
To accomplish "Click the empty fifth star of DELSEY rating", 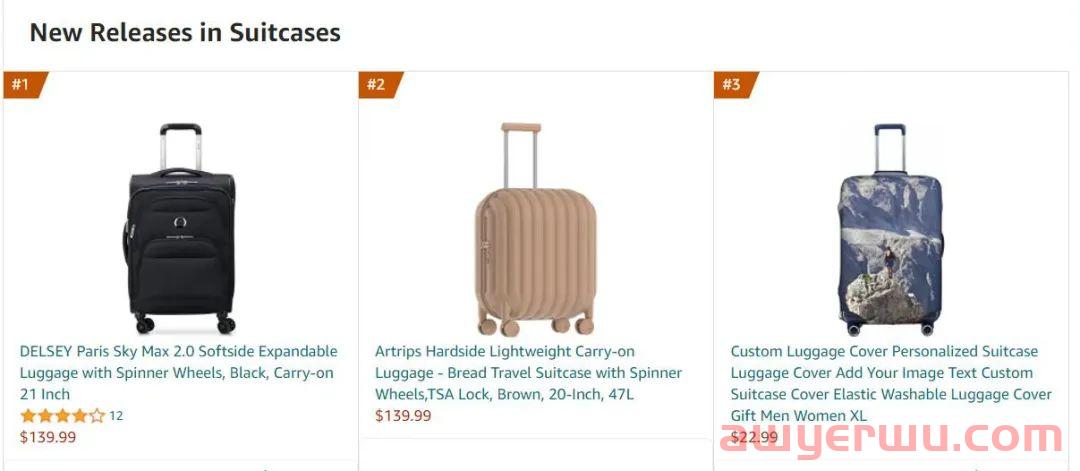I will (97, 416).
